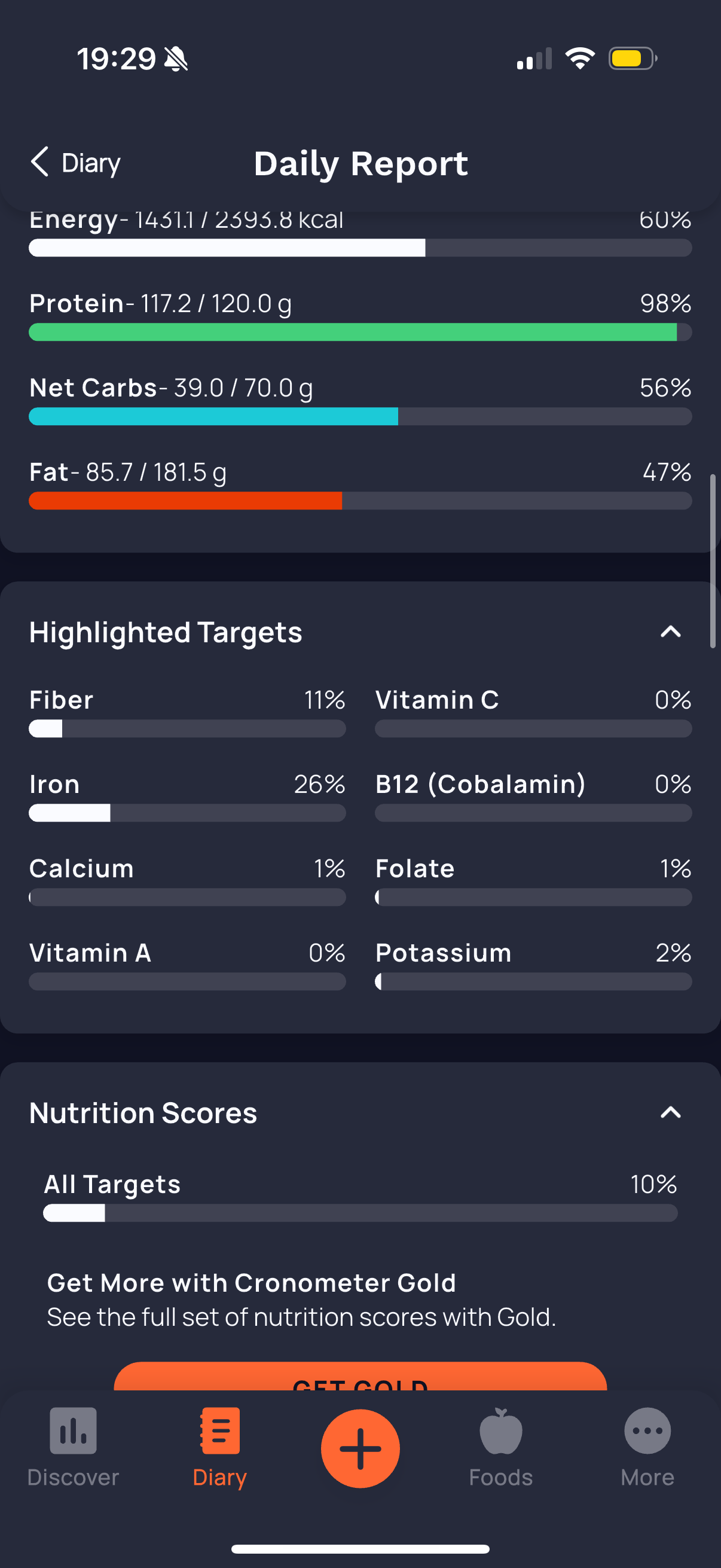
Task: Switch to the Discover tab label
Action: [x=73, y=1477]
